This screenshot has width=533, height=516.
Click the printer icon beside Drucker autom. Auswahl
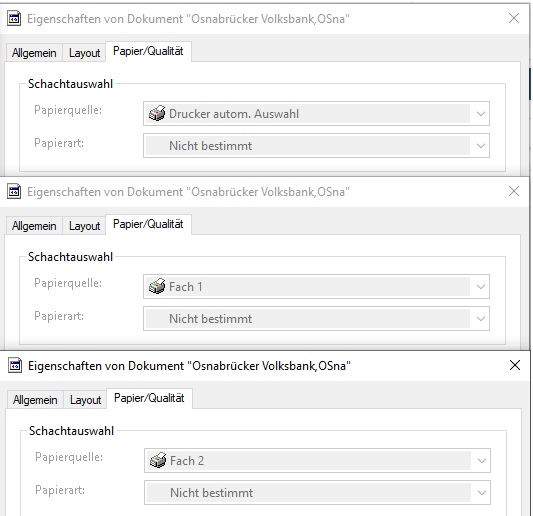point(157,114)
